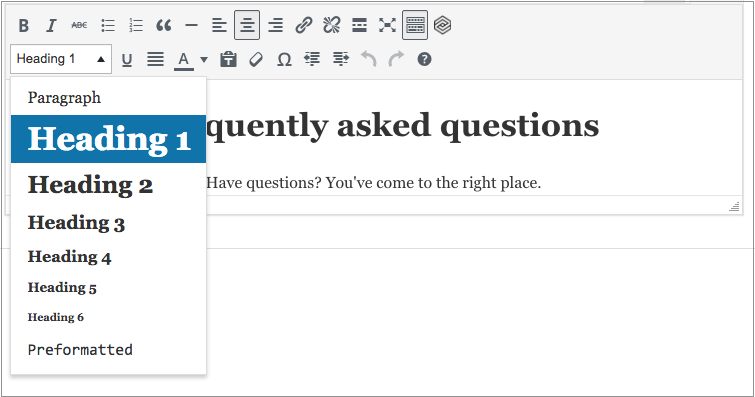The image size is (755, 397).
Task: Select Heading 3 in the format list
Action: click(x=108, y=223)
